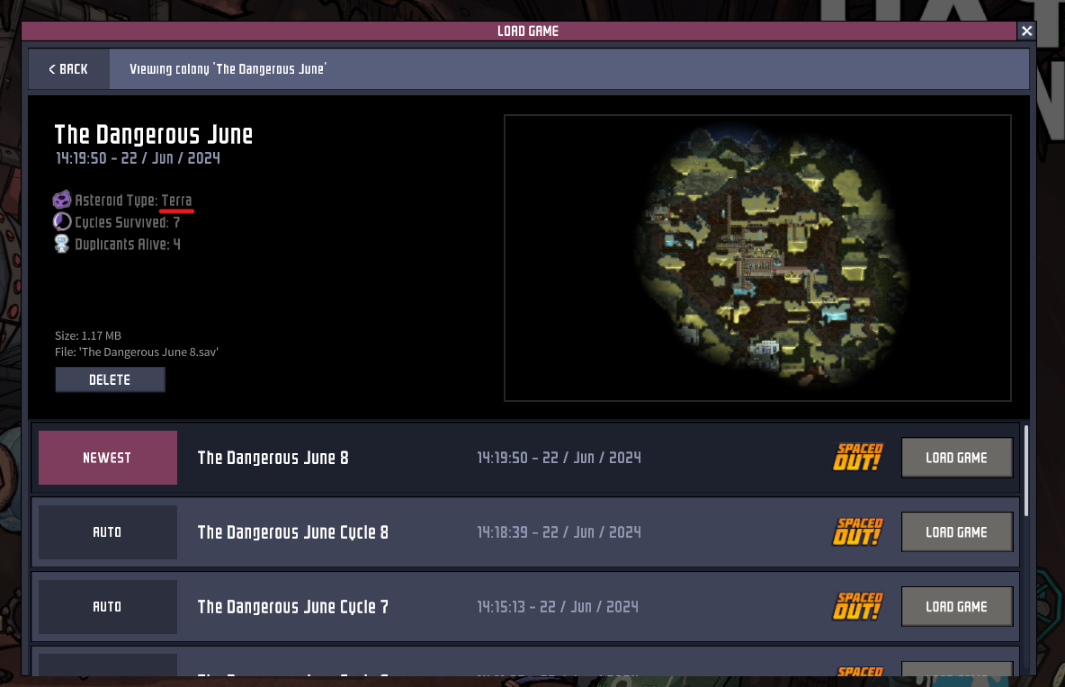Select AUTO tag for Cycle 8 save
1065x687 pixels.
point(107,532)
